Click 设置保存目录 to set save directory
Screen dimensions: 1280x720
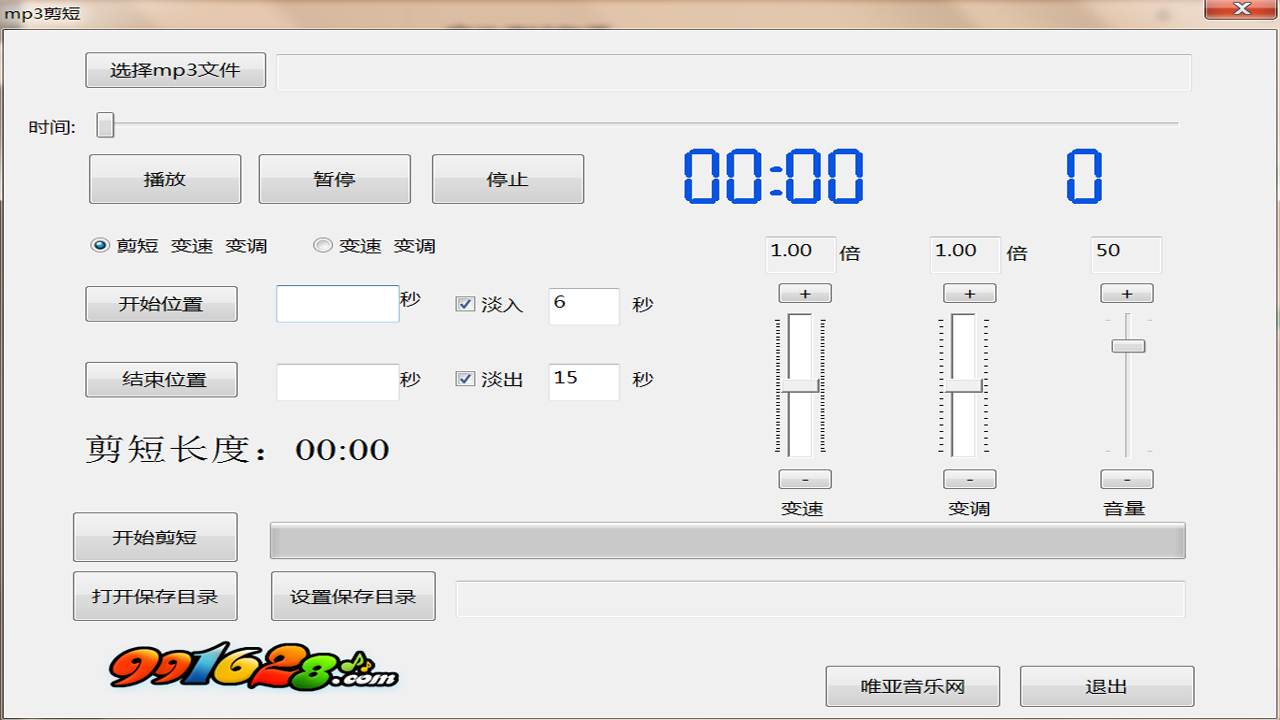(353, 595)
